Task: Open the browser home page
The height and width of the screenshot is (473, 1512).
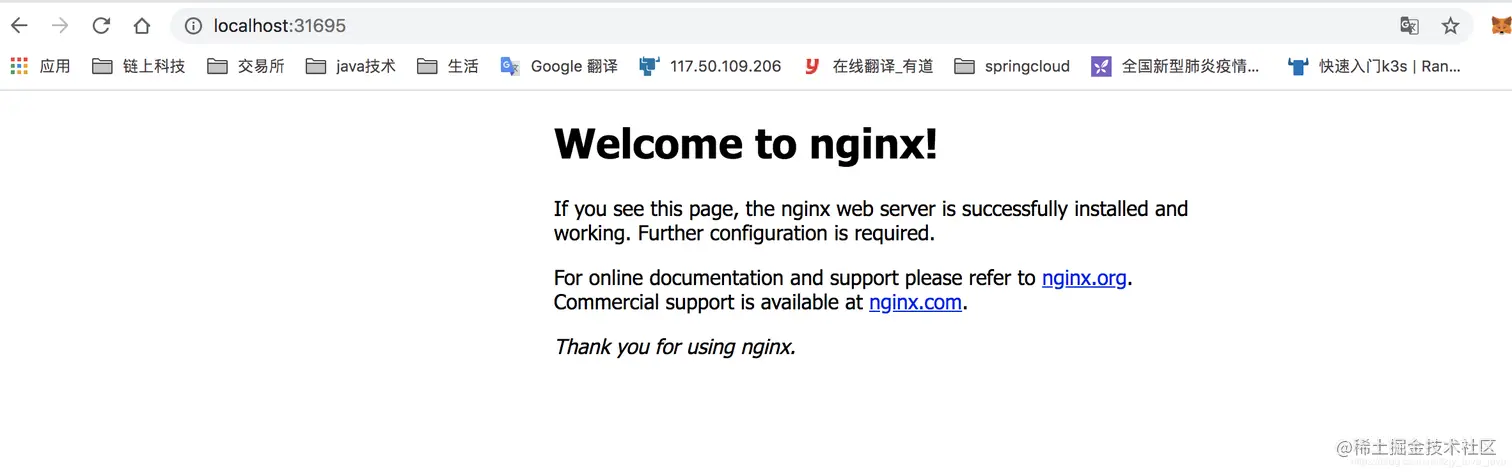Action: (142, 26)
